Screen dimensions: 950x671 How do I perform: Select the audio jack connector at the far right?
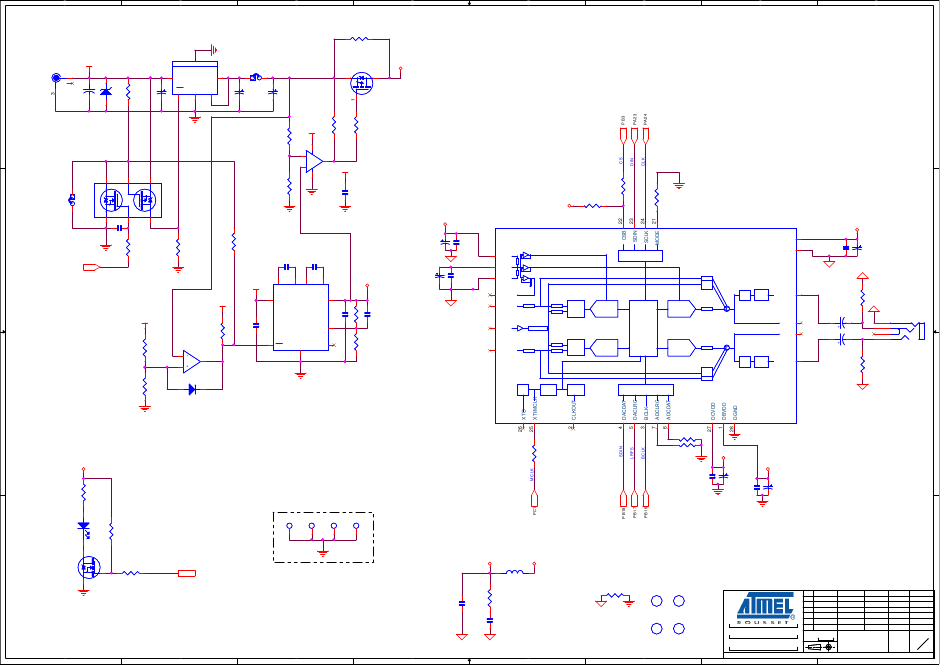click(914, 331)
